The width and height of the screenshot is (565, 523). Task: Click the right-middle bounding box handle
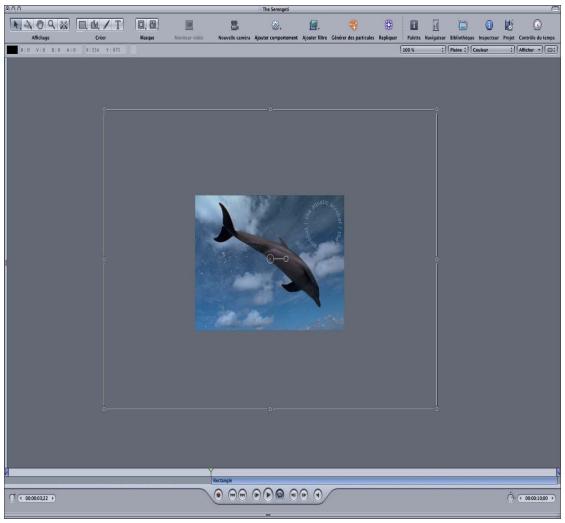[437, 259]
